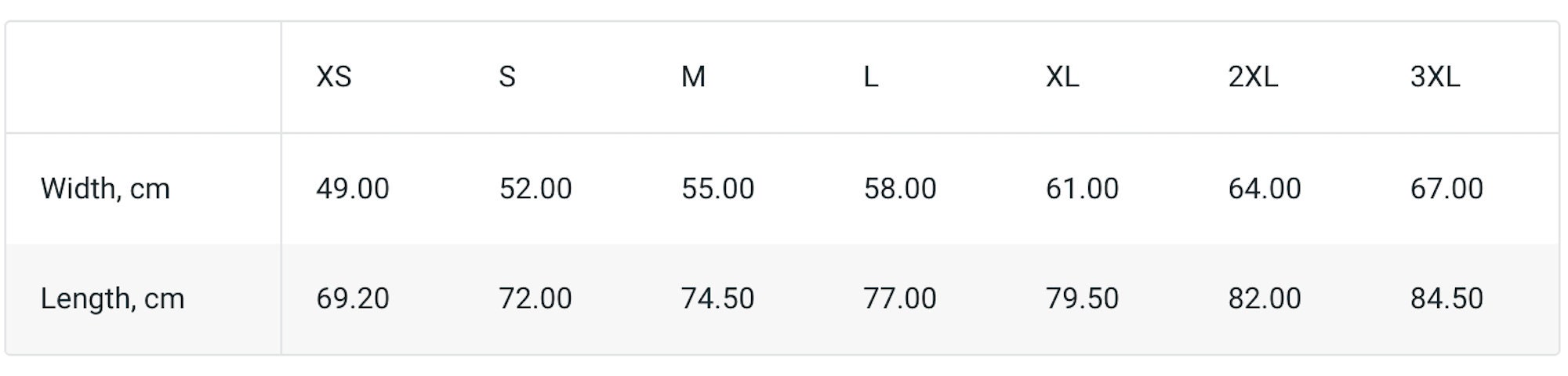Select the 2XL size column header
This screenshot has height=376, width=1568.
pos(1253,77)
